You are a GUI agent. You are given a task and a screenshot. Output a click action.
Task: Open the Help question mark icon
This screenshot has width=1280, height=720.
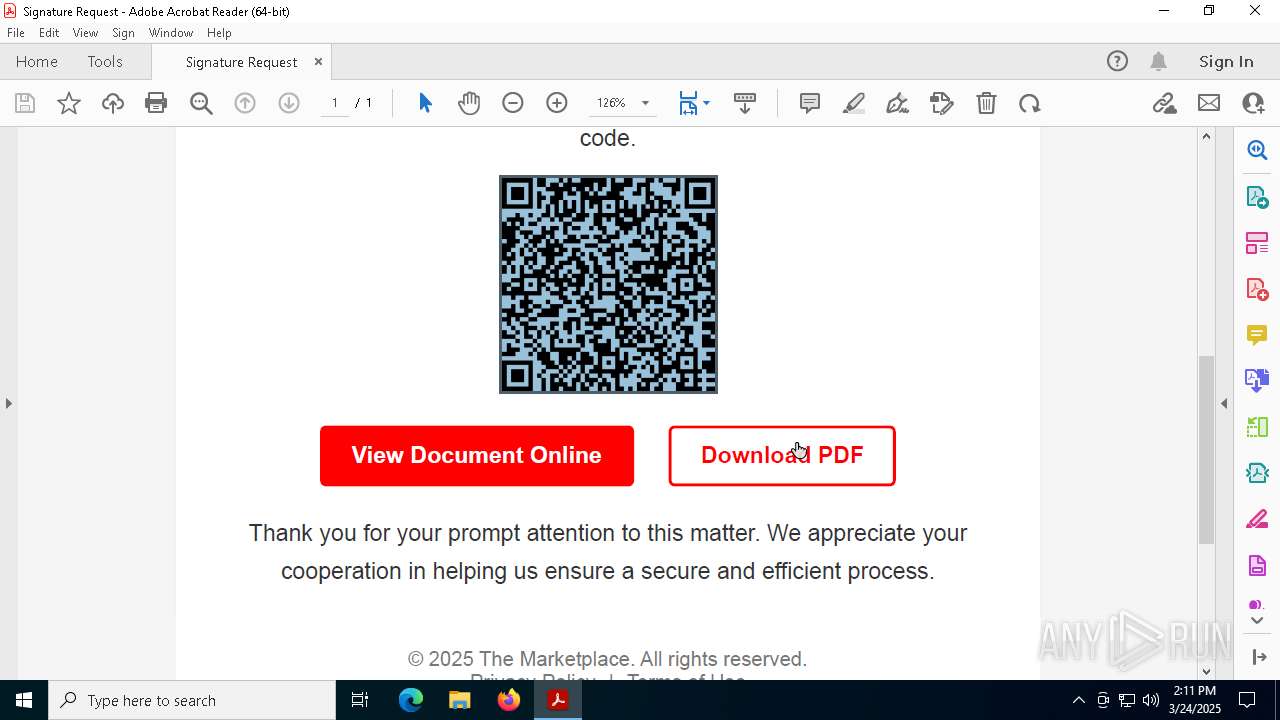coord(1117,61)
